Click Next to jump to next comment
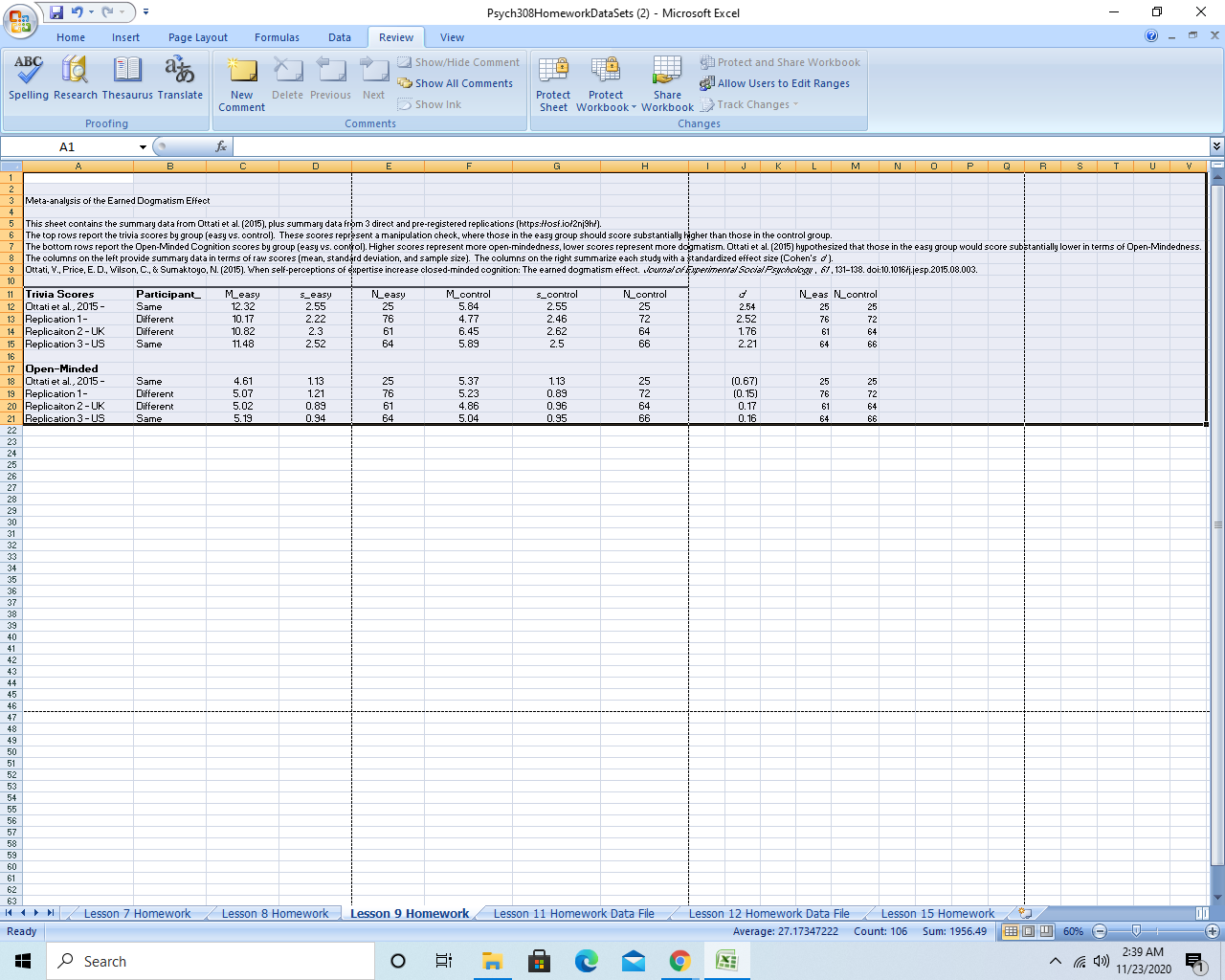The height and width of the screenshot is (980, 1225). pyautogui.click(x=374, y=81)
